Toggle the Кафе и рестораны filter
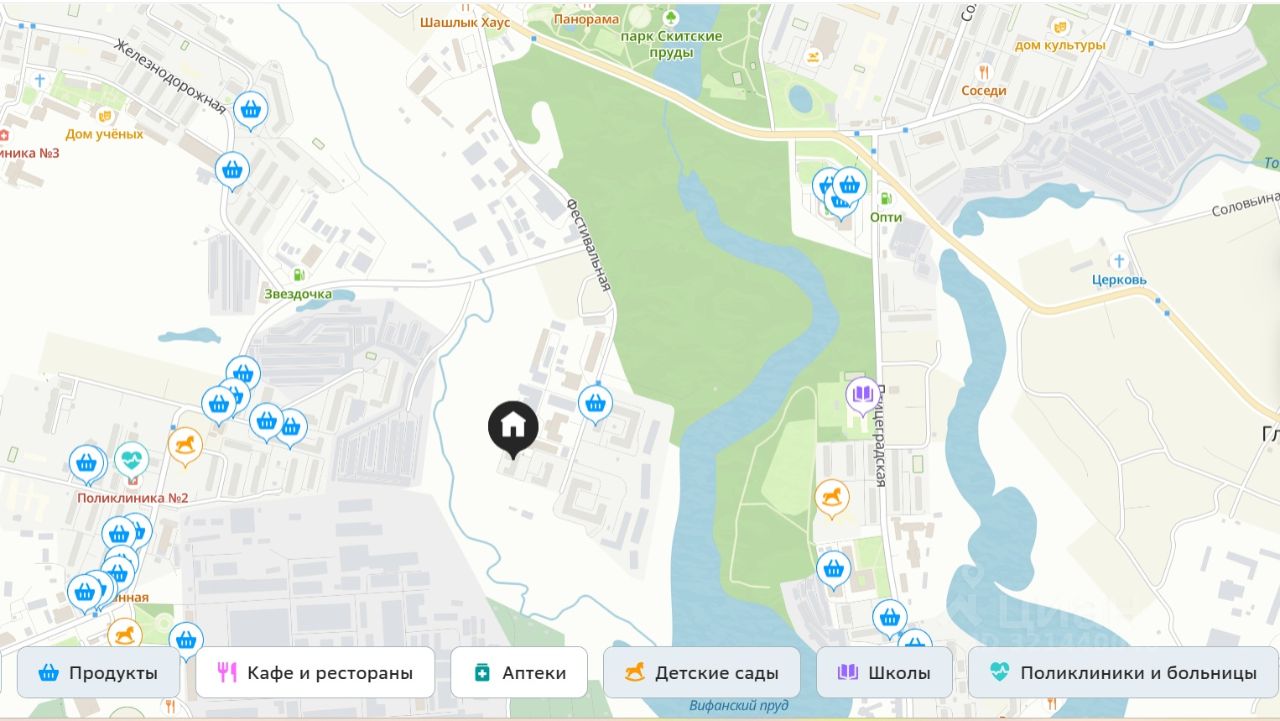1280x721 pixels. coord(315,673)
